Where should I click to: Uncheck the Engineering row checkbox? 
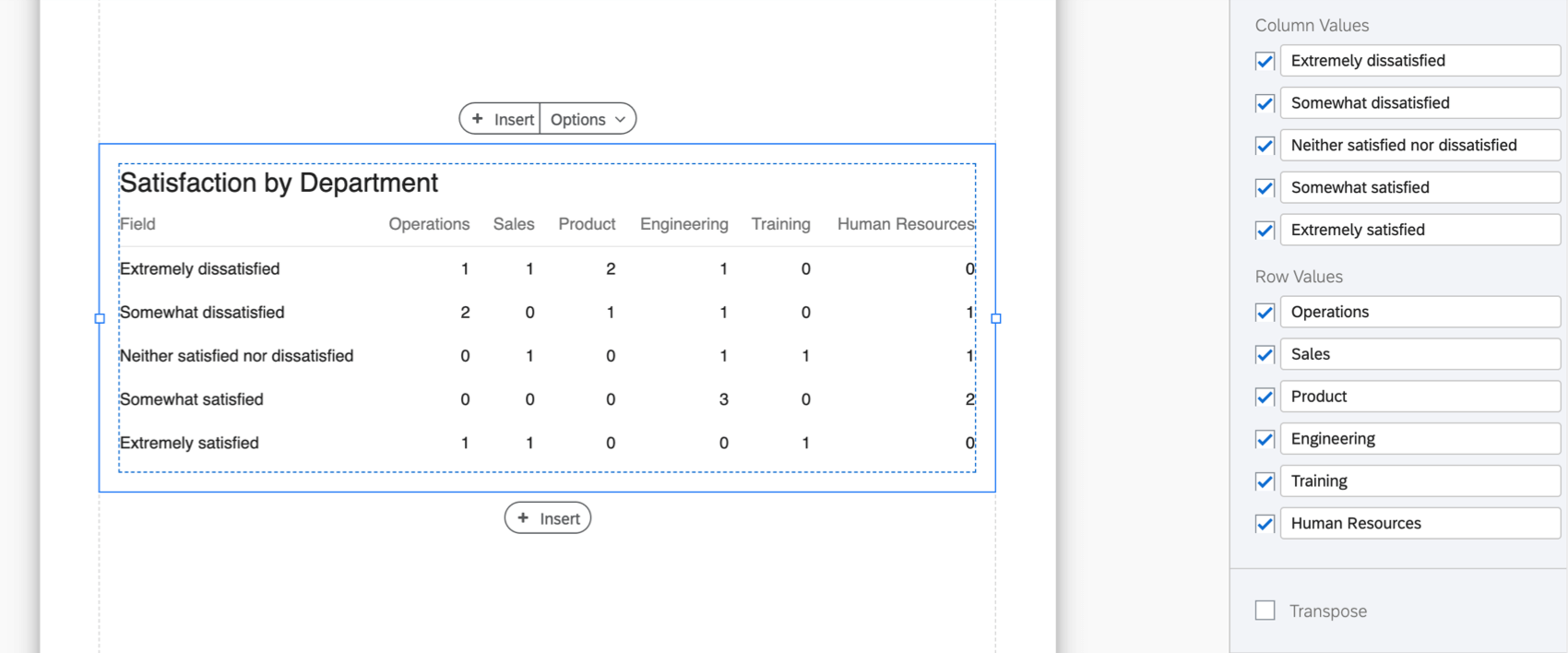pos(1265,440)
